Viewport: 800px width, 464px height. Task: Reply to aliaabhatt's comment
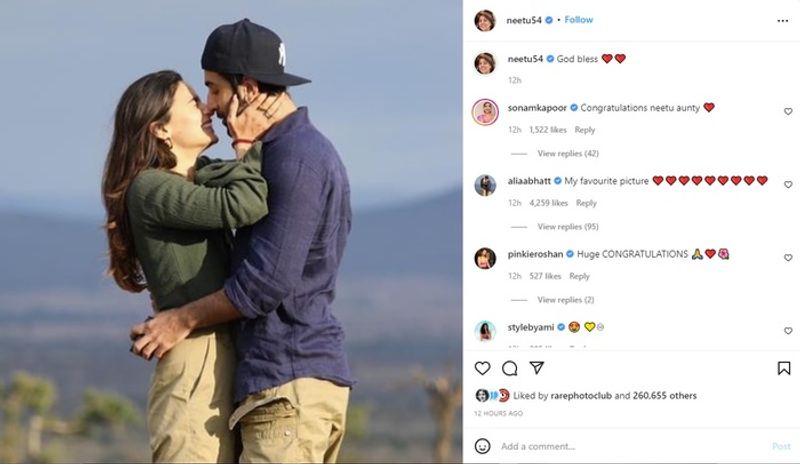coord(586,203)
